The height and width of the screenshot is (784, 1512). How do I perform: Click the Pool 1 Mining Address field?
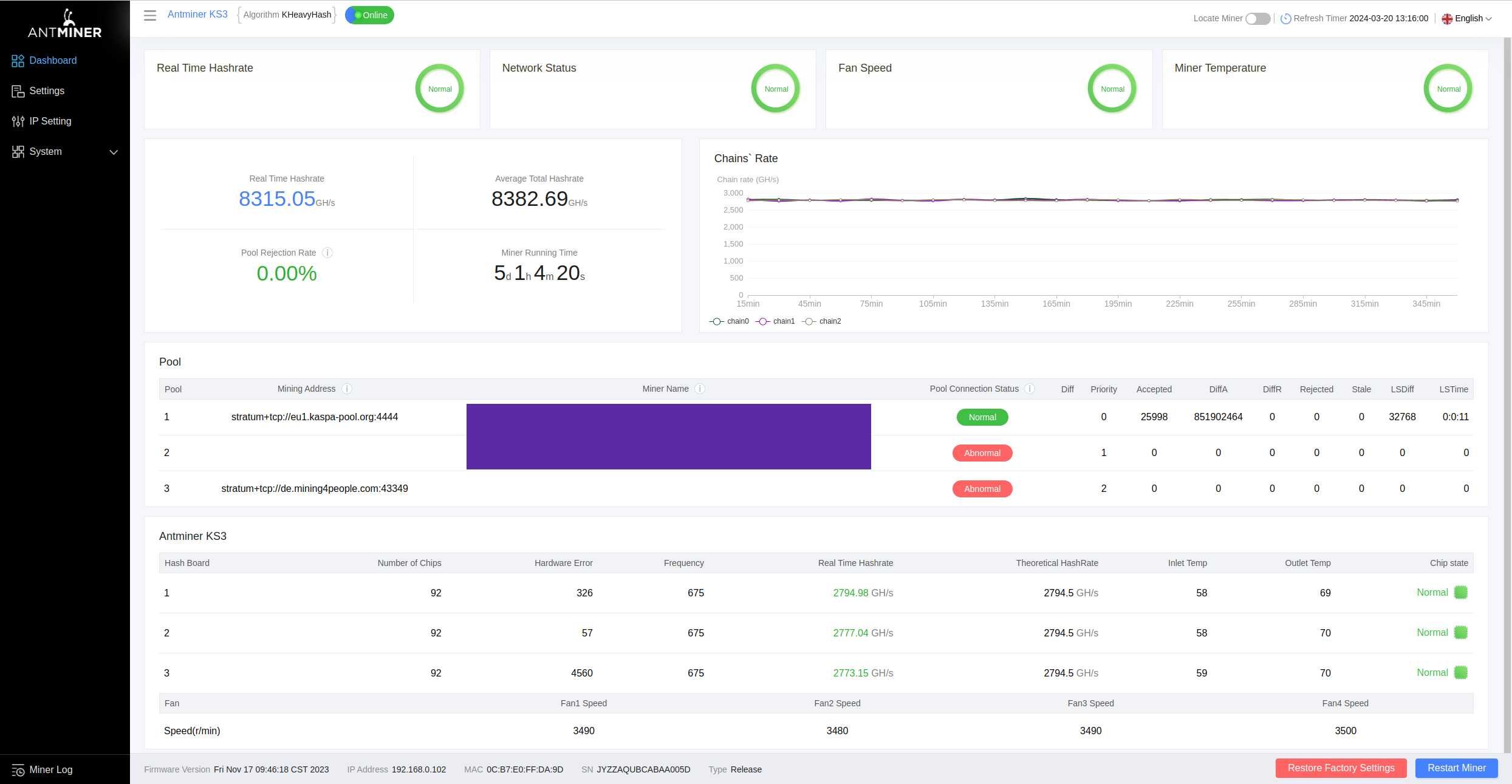pyautogui.click(x=314, y=416)
